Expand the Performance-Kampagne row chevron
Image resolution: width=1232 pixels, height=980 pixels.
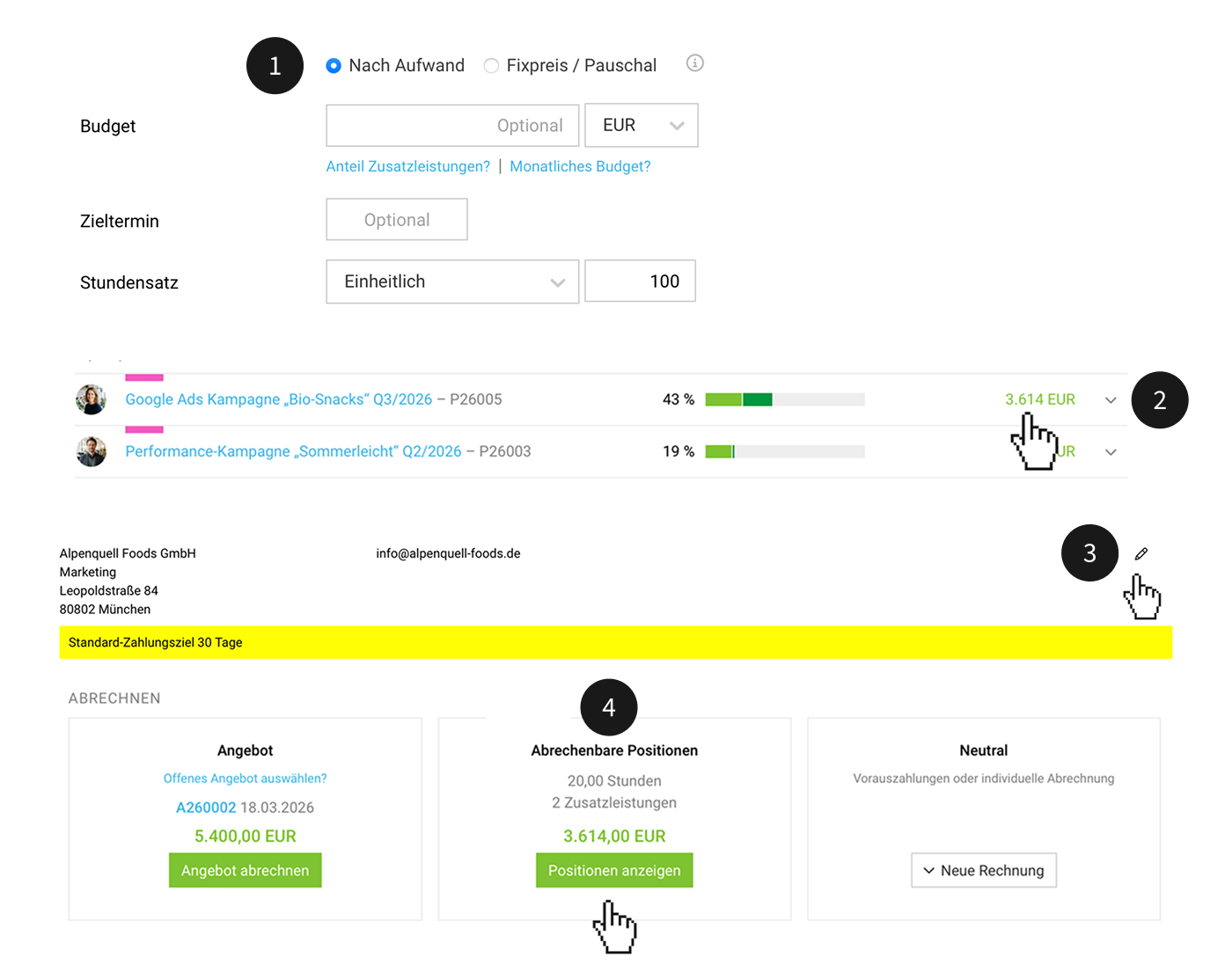[x=1111, y=452]
